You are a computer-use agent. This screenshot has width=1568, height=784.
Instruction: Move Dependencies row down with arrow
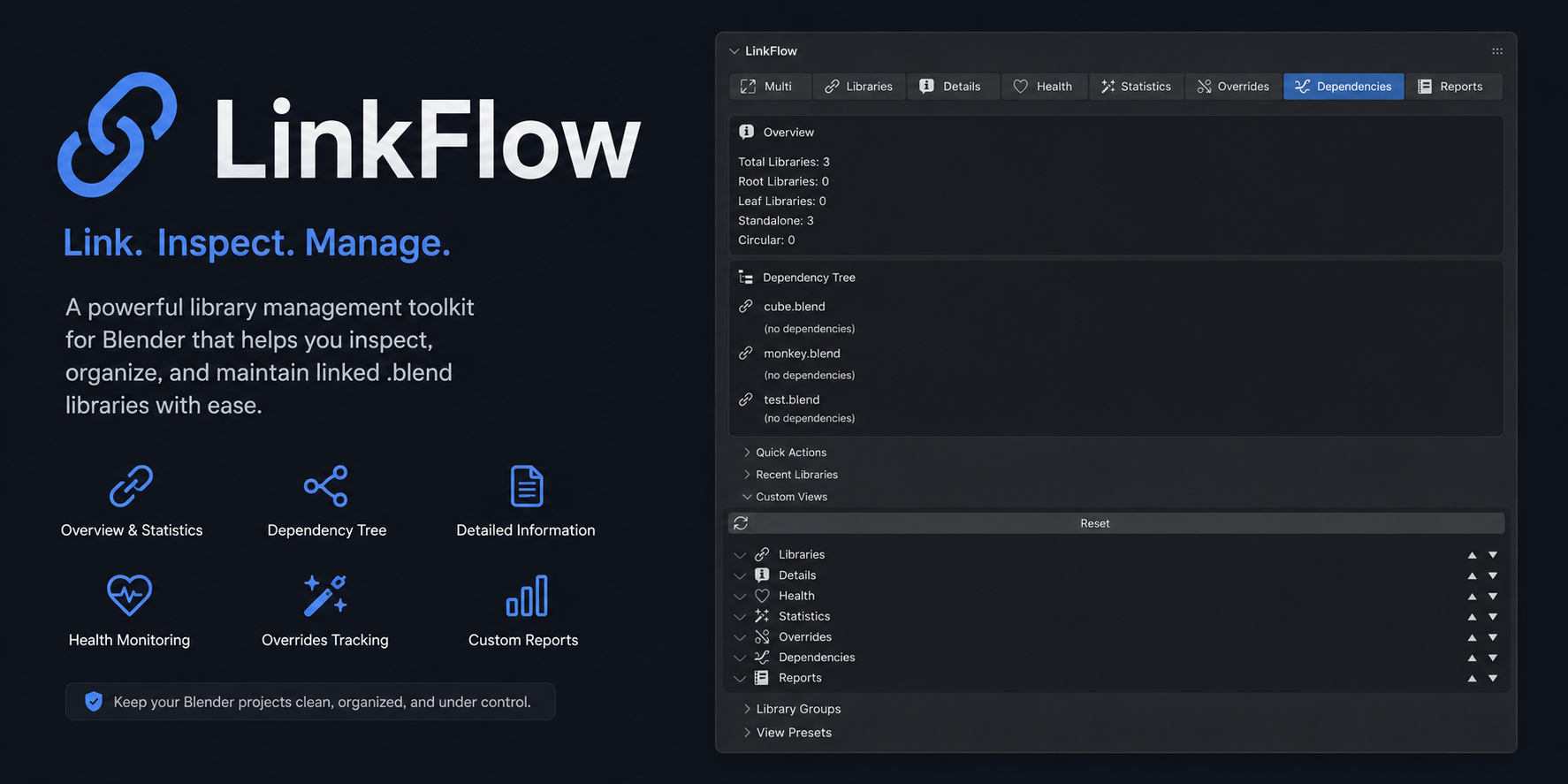1493,658
